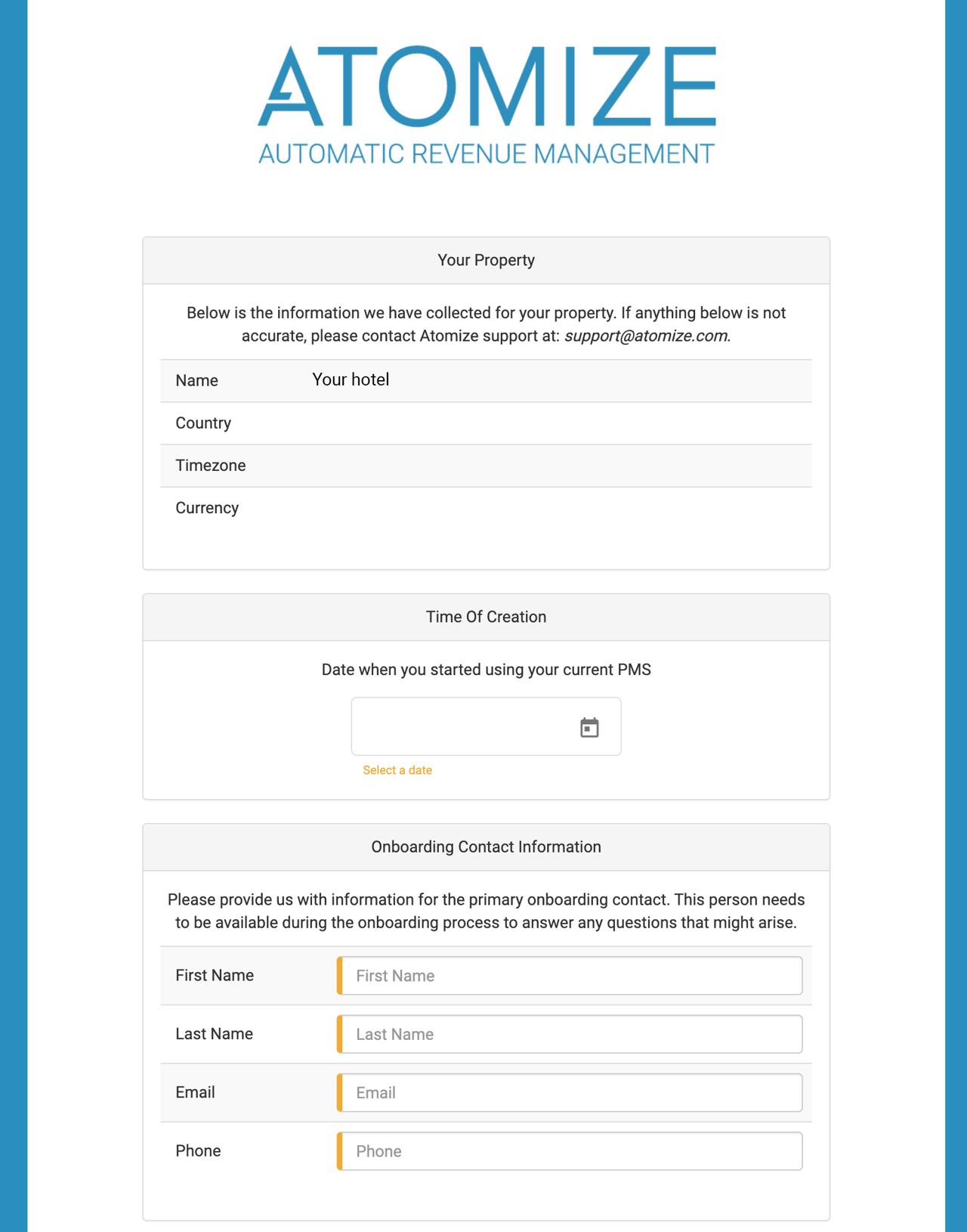Click the Country row label
Viewport: 967px width, 1232px height.
pyautogui.click(x=203, y=423)
